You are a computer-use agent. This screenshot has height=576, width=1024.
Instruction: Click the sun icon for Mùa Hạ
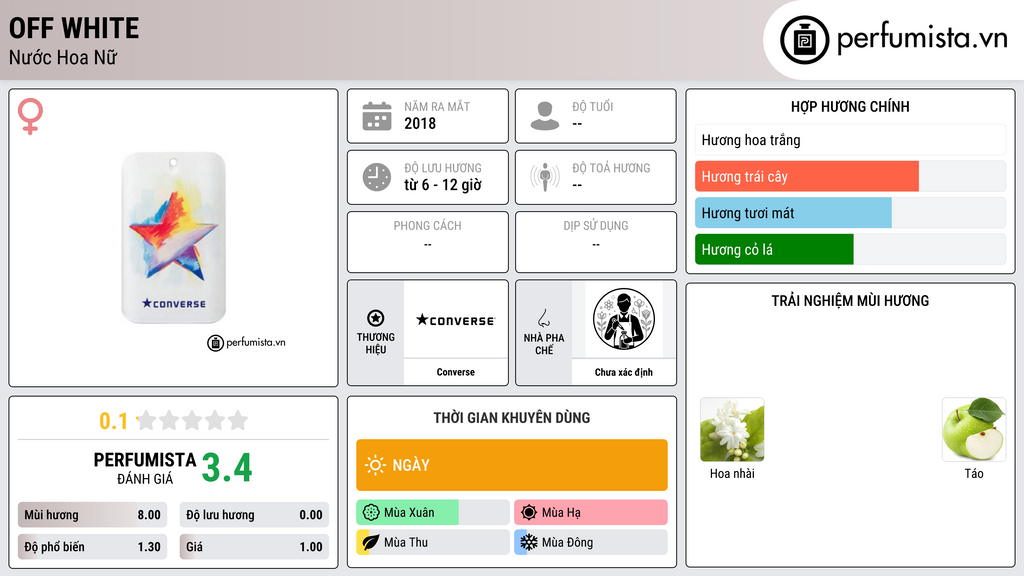(529, 513)
